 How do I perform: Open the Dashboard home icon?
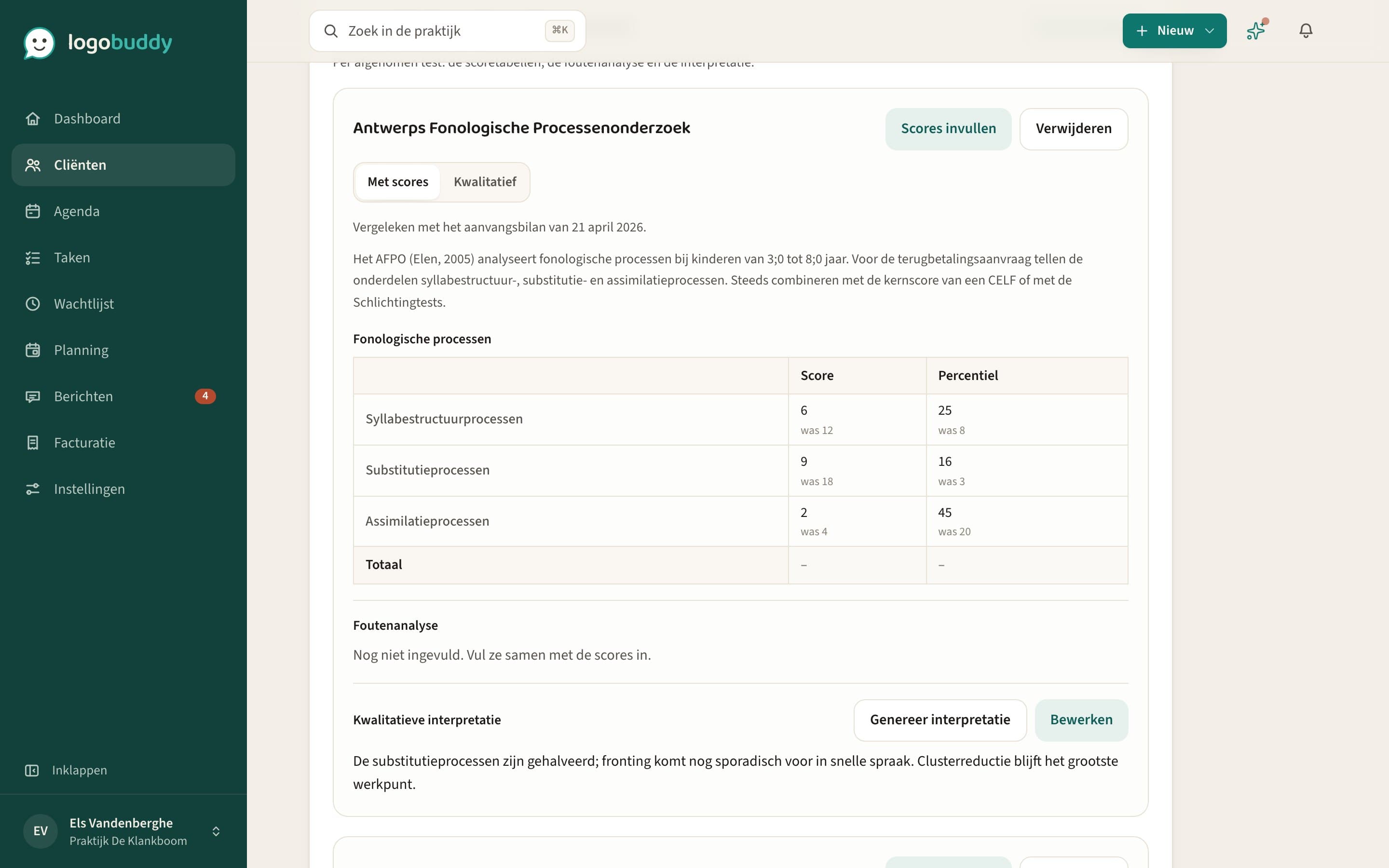[x=33, y=119]
